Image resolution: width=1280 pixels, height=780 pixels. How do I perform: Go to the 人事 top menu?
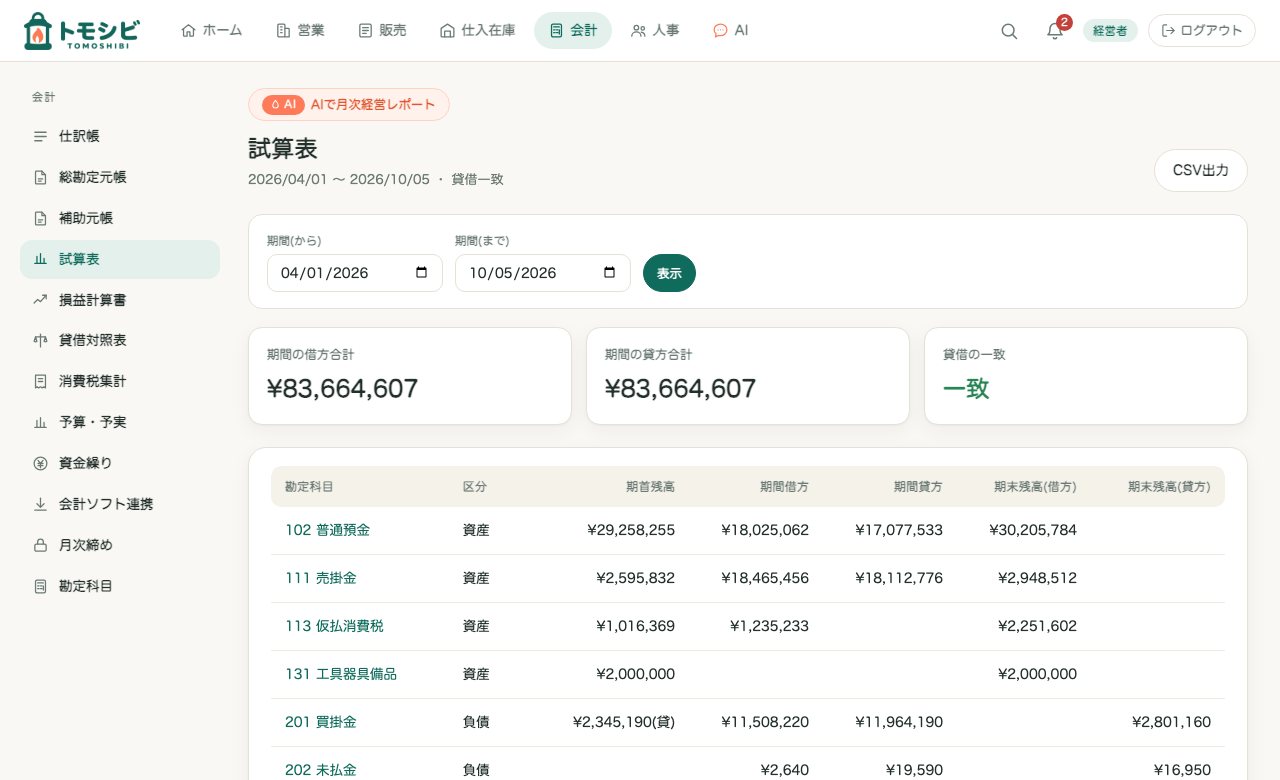coord(655,31)
